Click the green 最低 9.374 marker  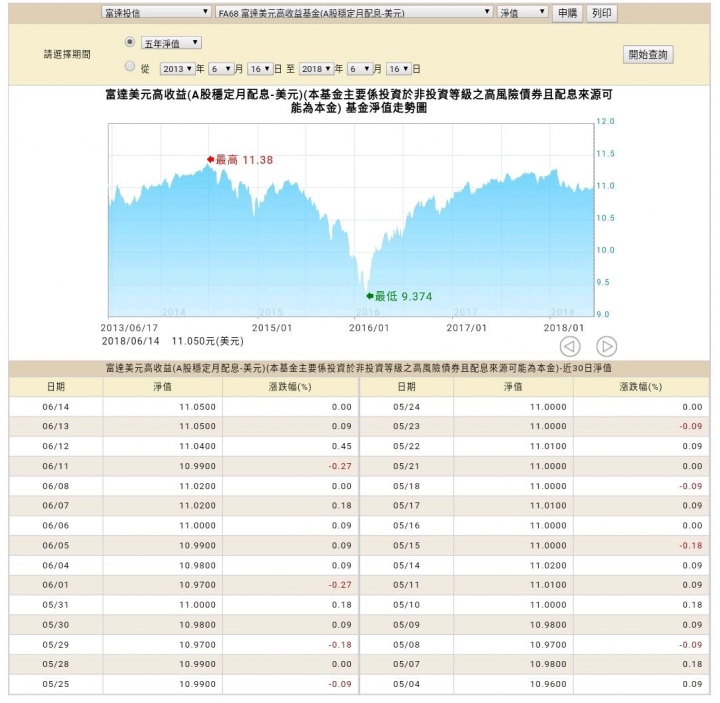[x=399, y=296]
